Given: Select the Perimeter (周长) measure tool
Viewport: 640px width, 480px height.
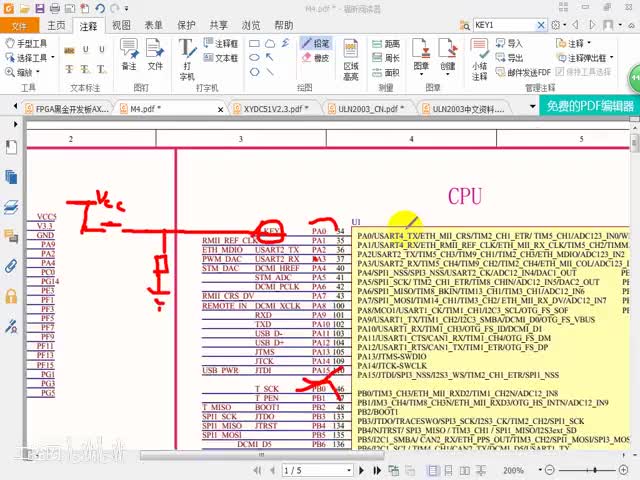Looking at the screenshot, I should (x=386, y=58).
